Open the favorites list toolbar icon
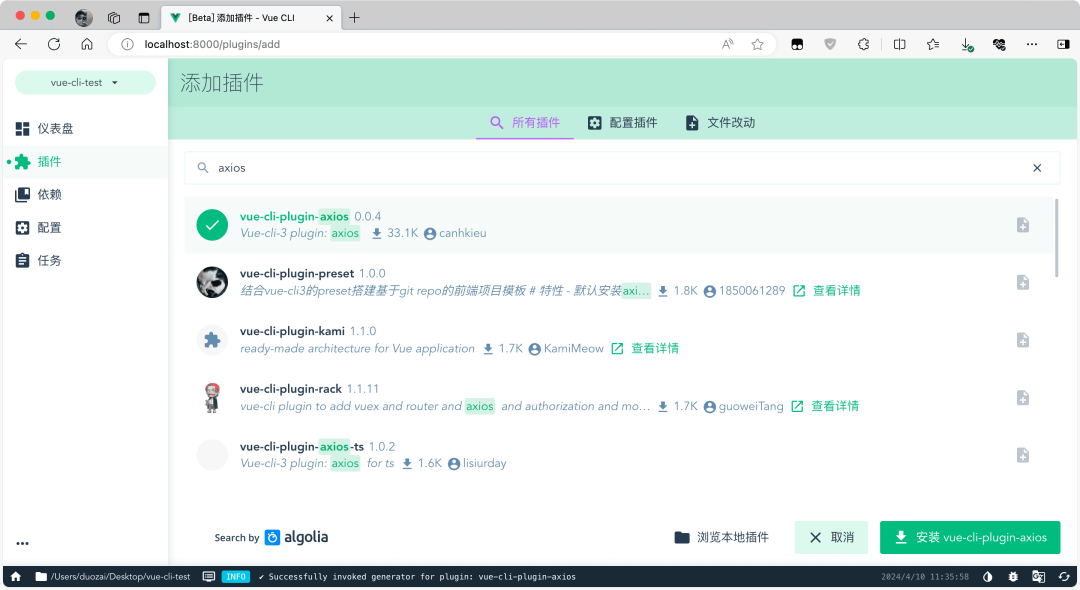The width and height of the screenshot is (1080, 590). pos(933,44)
